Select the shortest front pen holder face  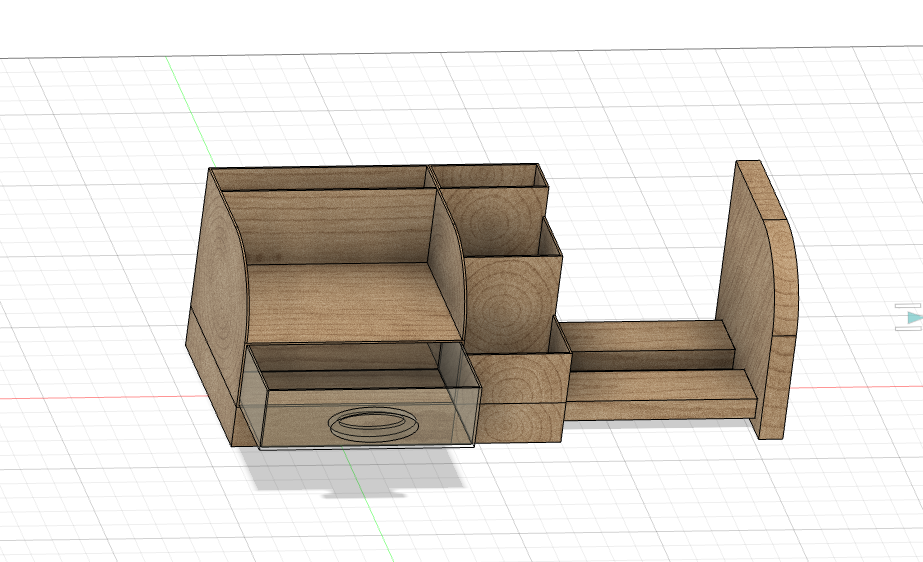519,378
